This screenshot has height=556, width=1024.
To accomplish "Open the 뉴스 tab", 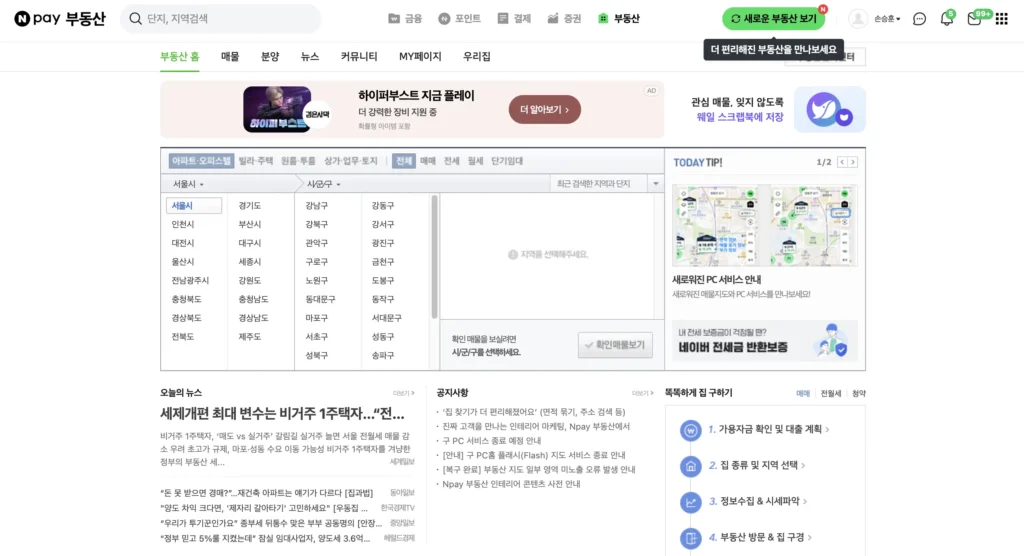I will [x=310, y=57].
